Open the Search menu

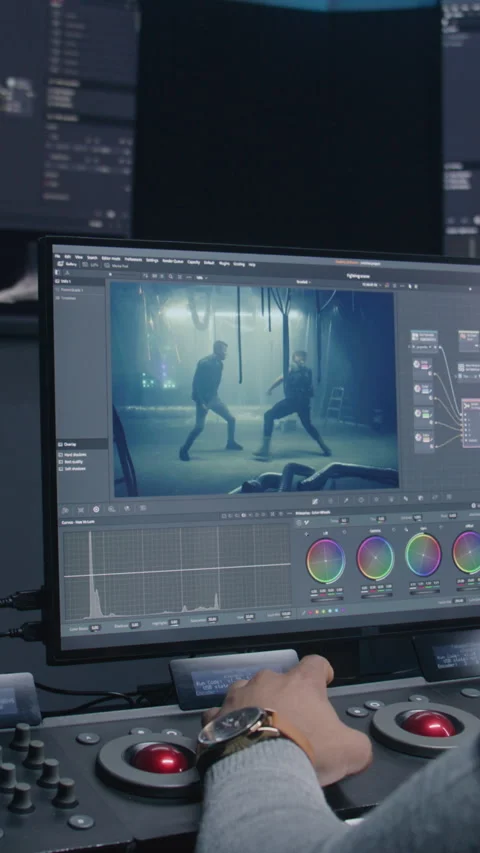92,258
